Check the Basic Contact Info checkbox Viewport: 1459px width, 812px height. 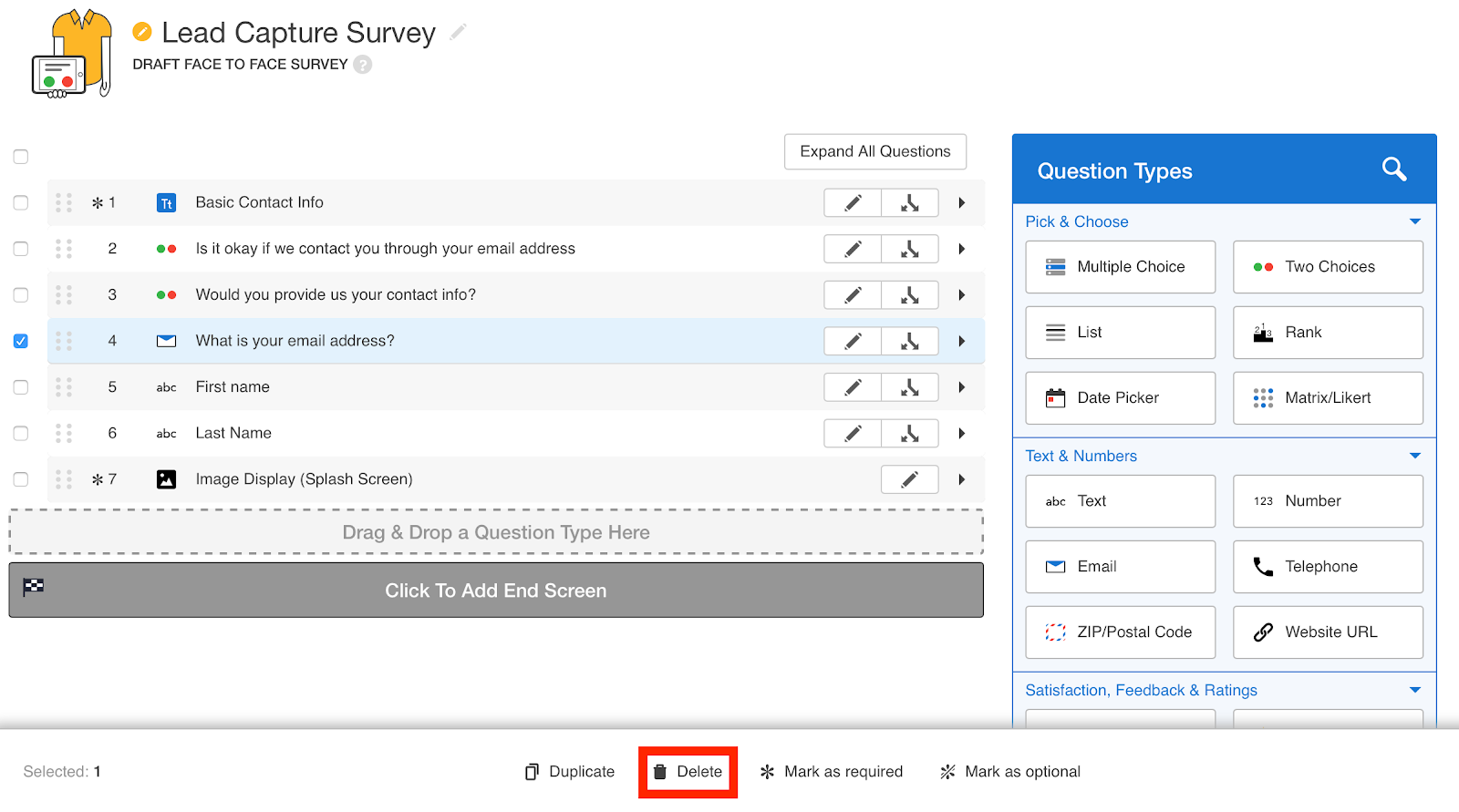click(21, 203)
